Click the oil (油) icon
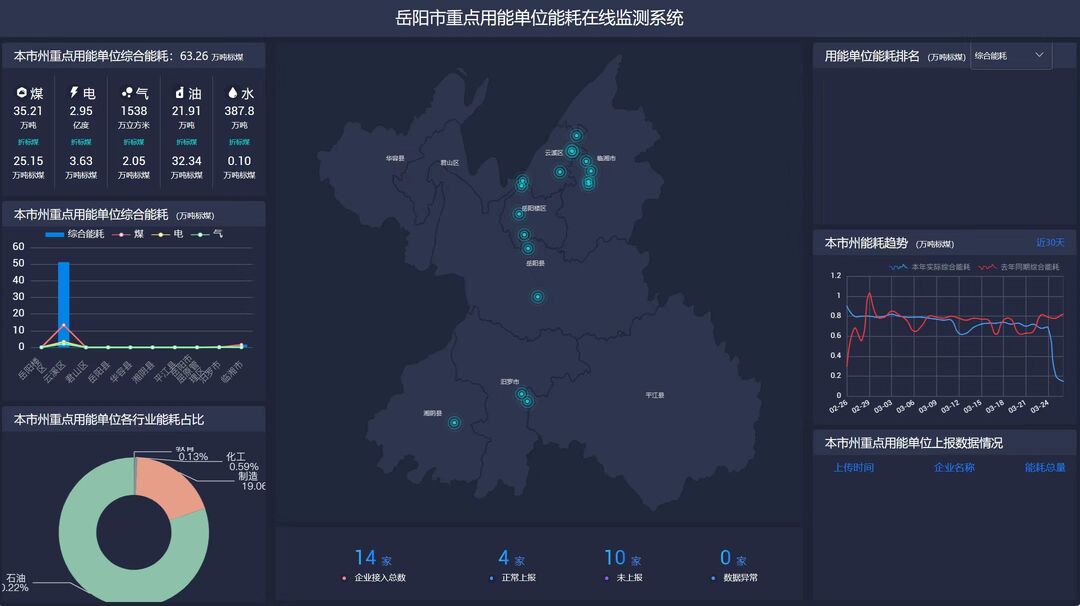 180,93
